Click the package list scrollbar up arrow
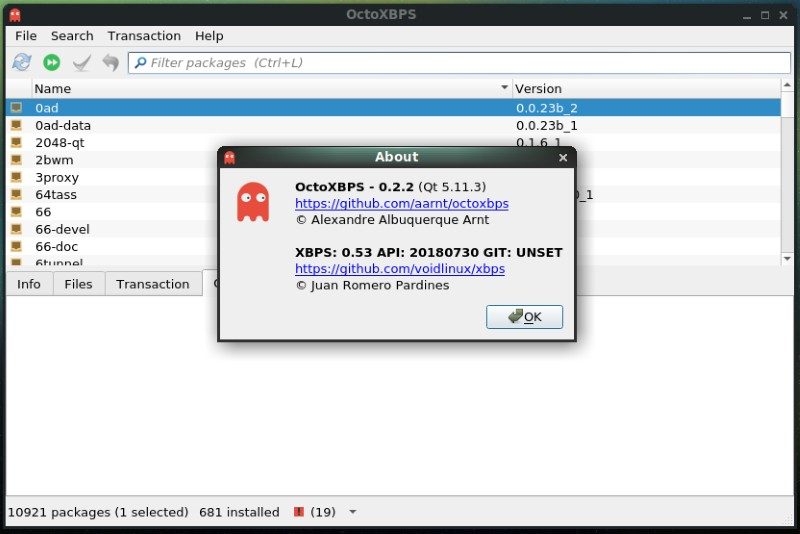The height and width of the screenshot is (534, 800). coord(787,85)
